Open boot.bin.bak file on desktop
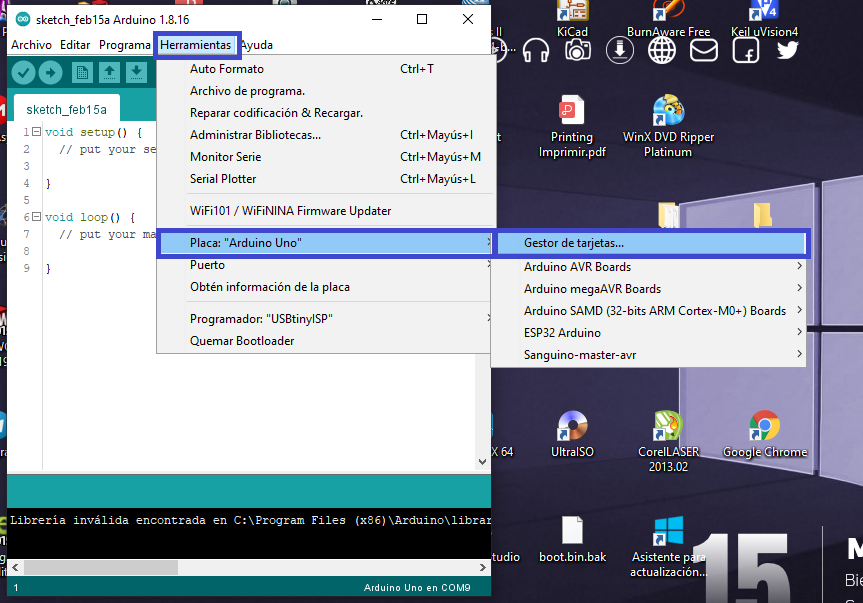 [572, 540]
